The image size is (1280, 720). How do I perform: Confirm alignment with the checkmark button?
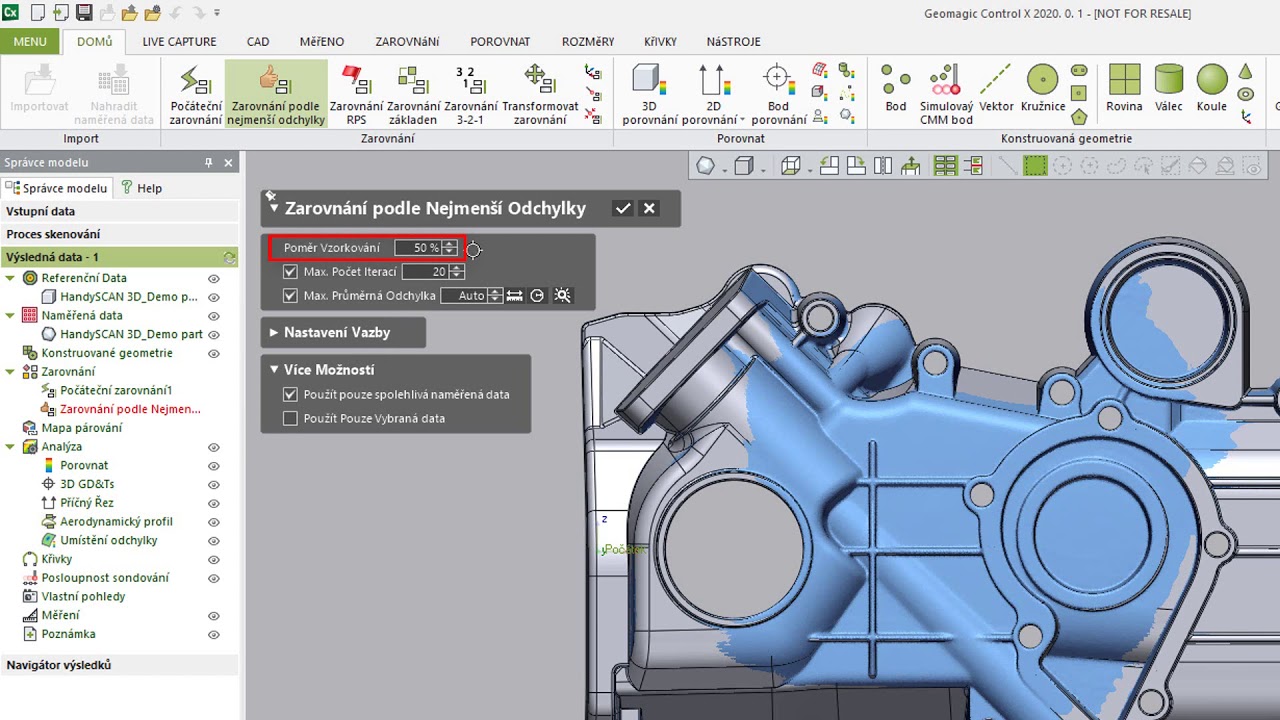click(623, 208)
